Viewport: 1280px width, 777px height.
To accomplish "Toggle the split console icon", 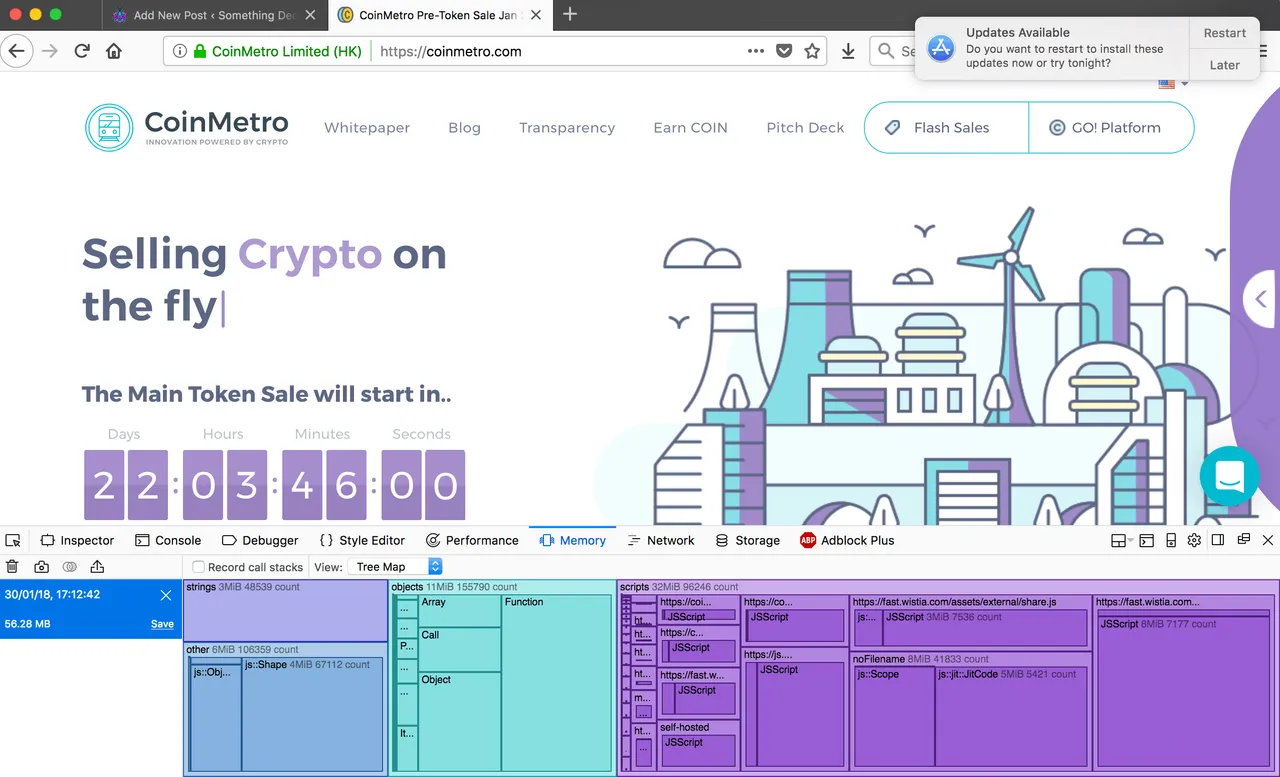I will pos(1147,540).
